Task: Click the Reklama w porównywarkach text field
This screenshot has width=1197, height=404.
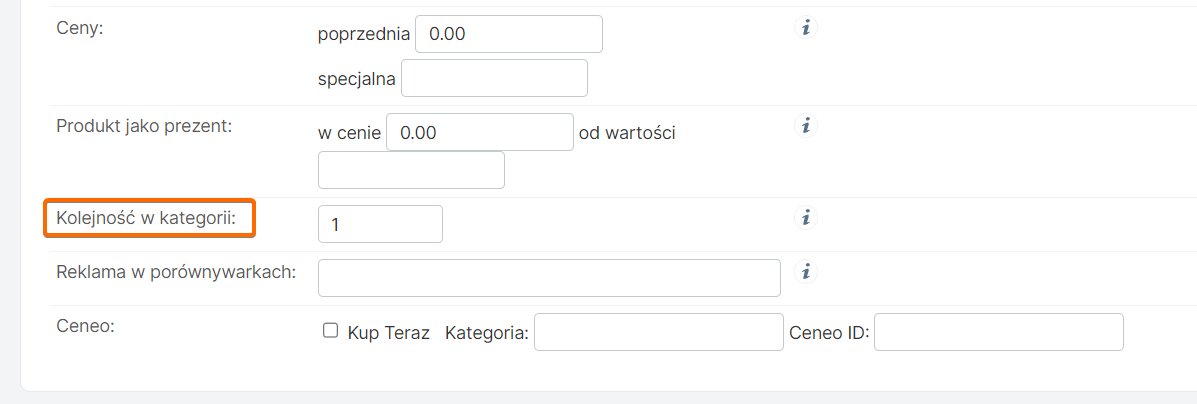Action: pyautogui.click(x=549, y=278)
